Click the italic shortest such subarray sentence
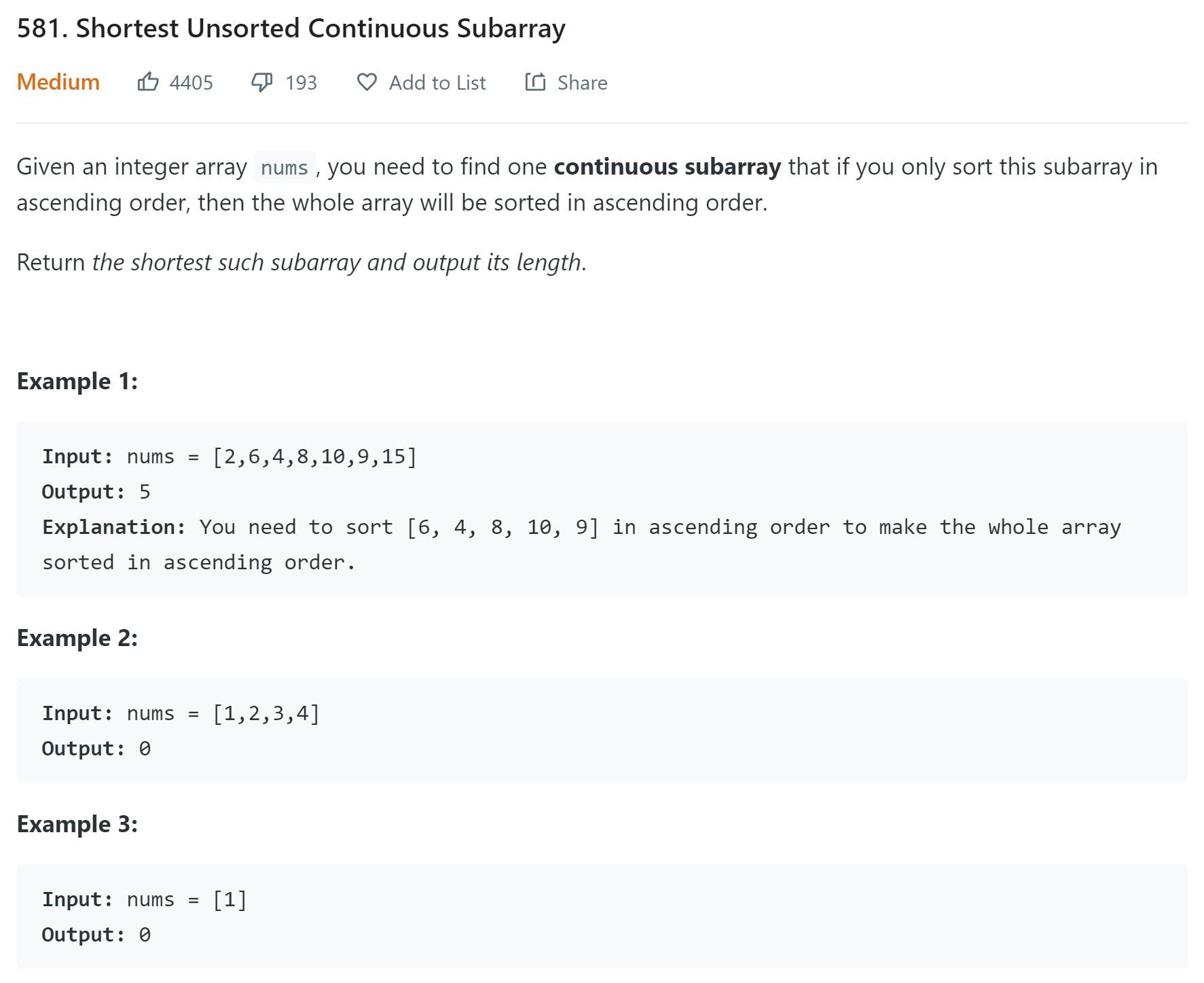 pos(339,262)
